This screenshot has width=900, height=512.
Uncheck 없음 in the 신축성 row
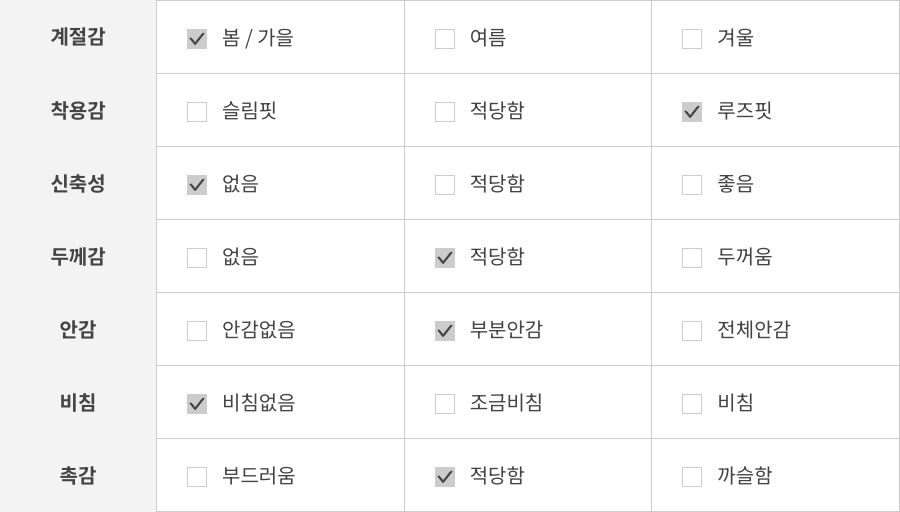point(197,185)
